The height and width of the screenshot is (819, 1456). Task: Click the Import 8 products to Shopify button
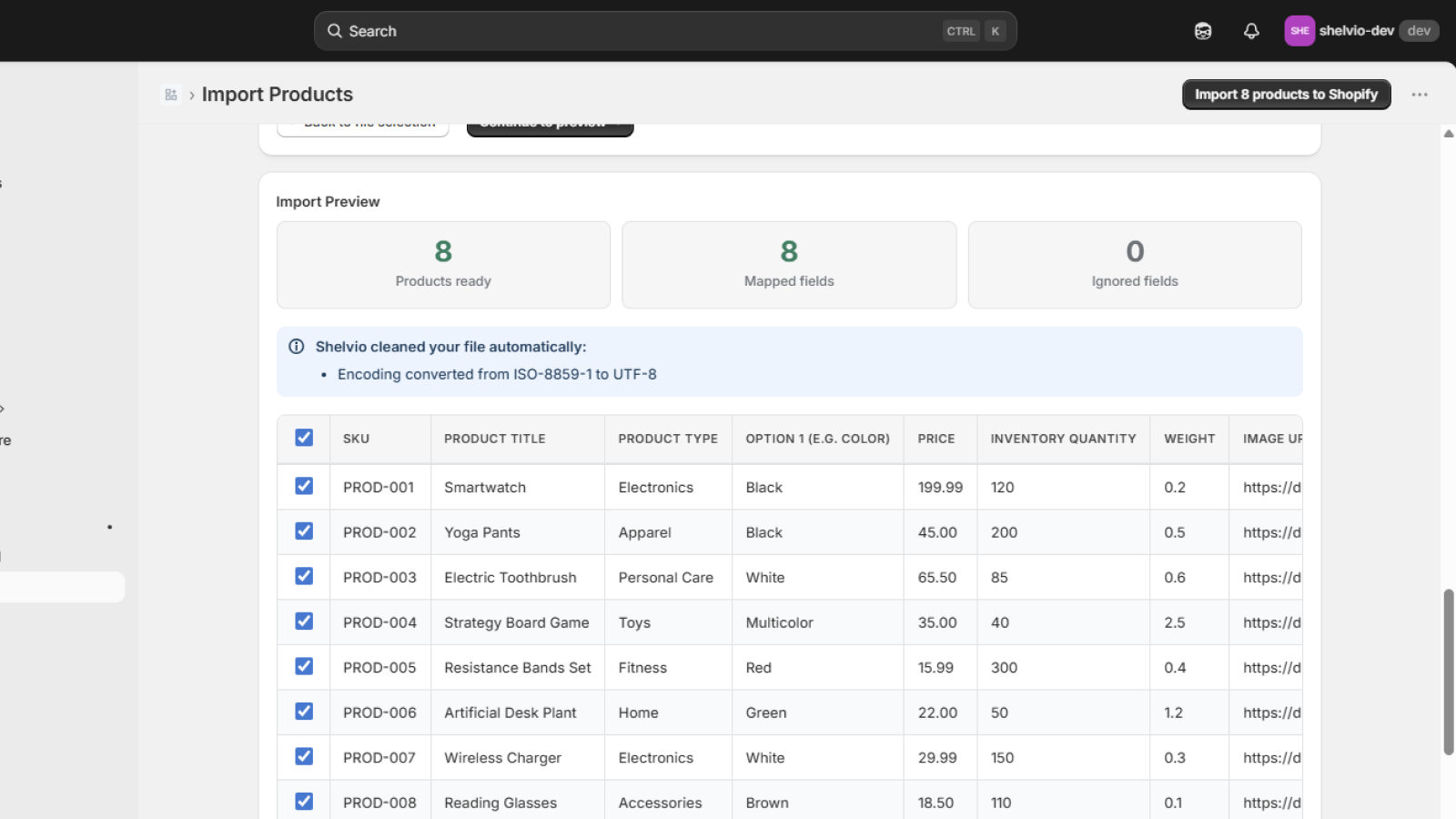tap(1286, 95)
